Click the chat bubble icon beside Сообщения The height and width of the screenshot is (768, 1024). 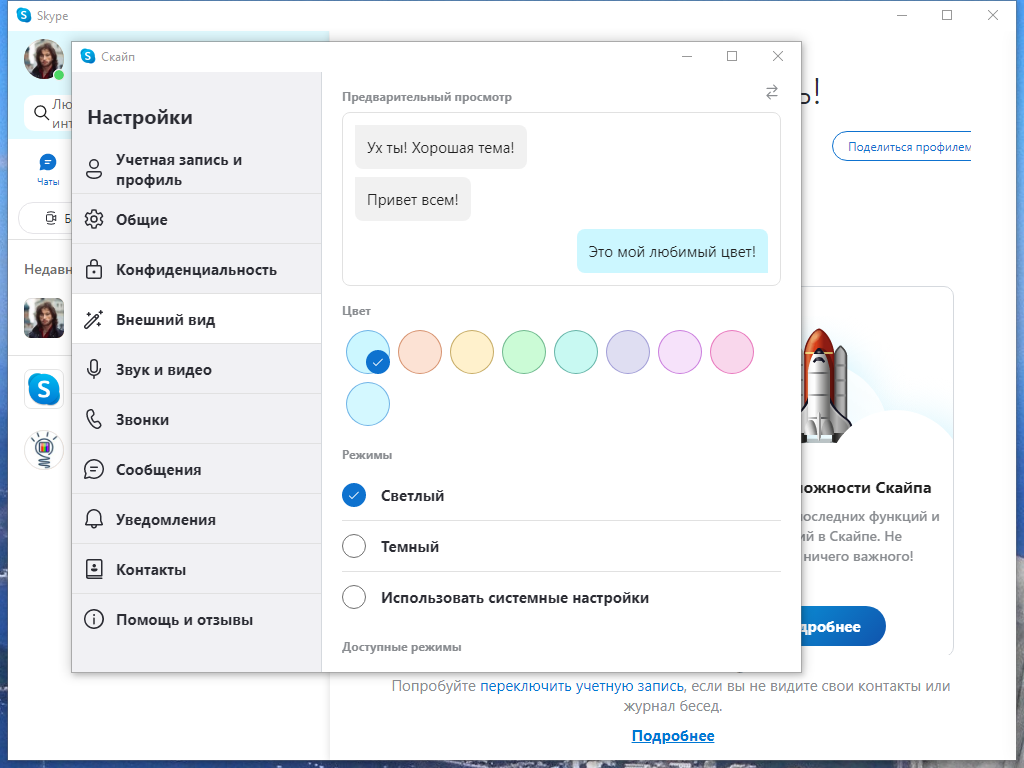94,470
